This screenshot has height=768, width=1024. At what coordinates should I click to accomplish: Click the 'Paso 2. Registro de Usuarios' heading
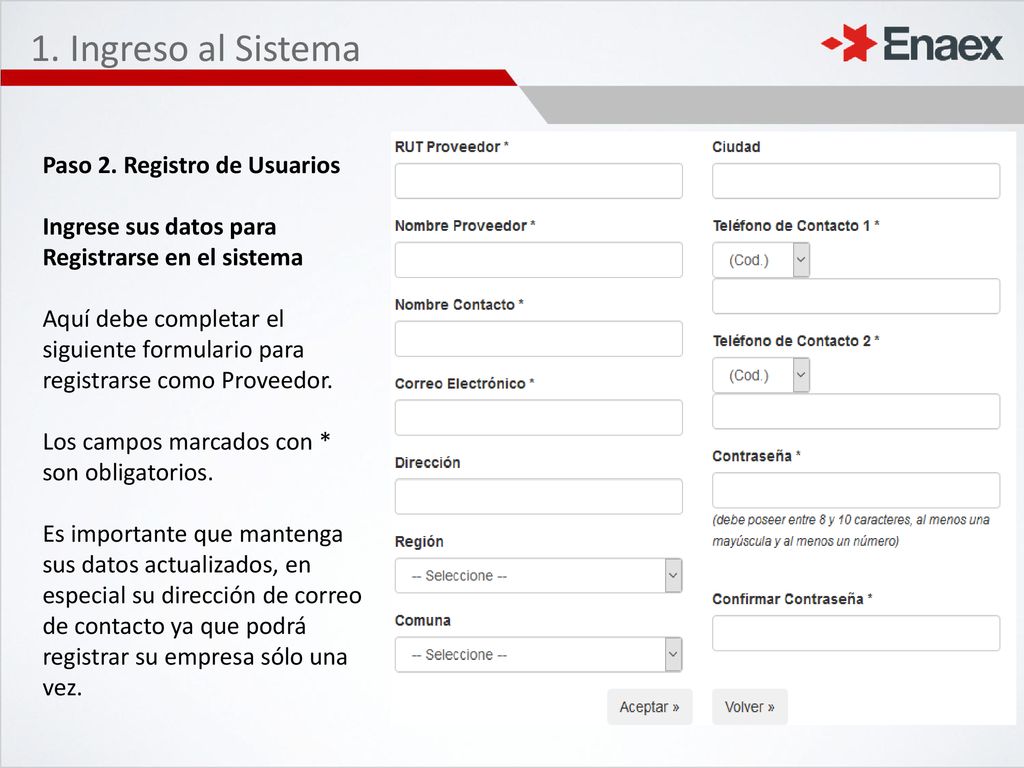tap(191, 165)
